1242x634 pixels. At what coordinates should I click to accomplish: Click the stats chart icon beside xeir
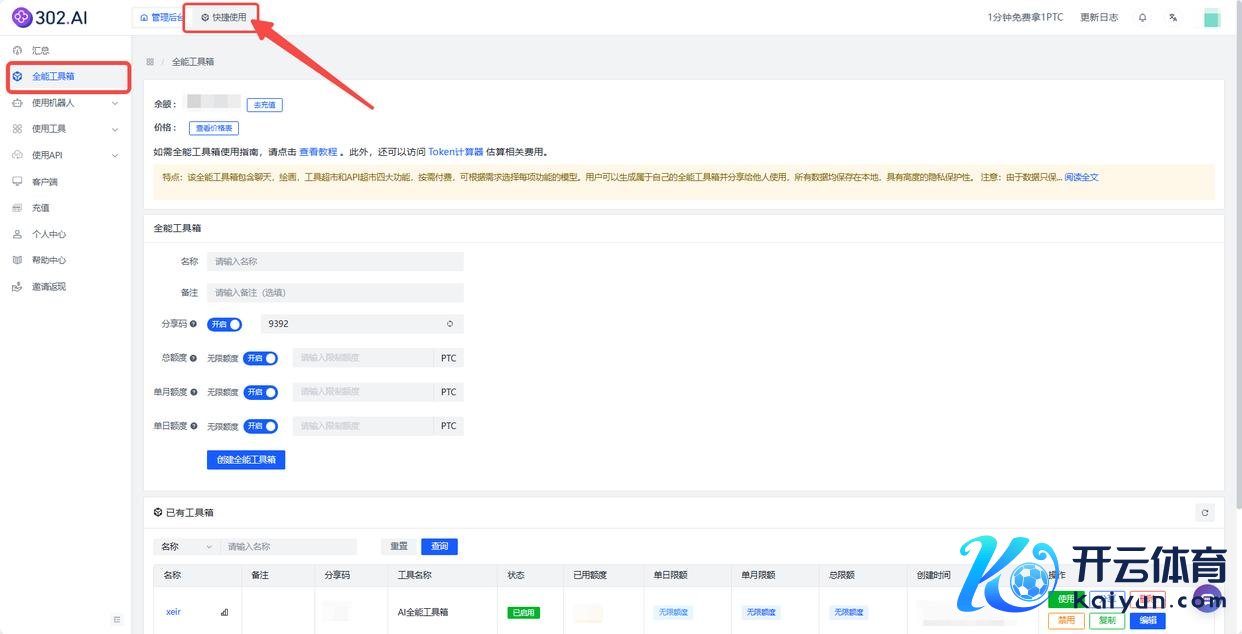coord(224,612)
